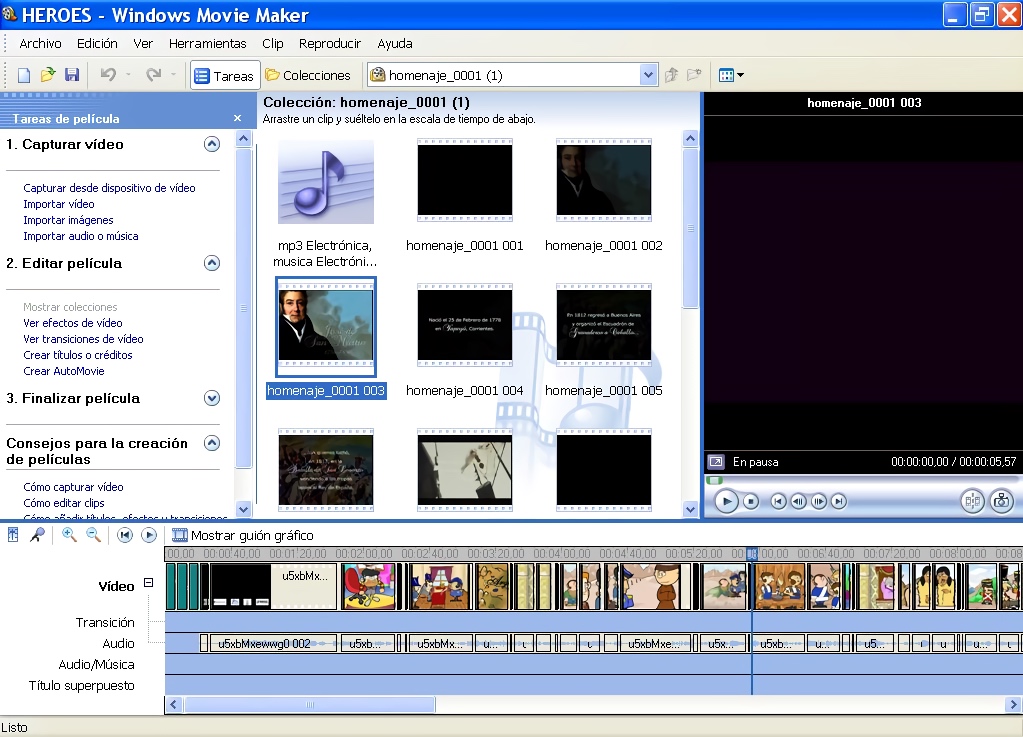Undo the last action
This screenshot has width=1023, height=737.
(x=108, y=75)
